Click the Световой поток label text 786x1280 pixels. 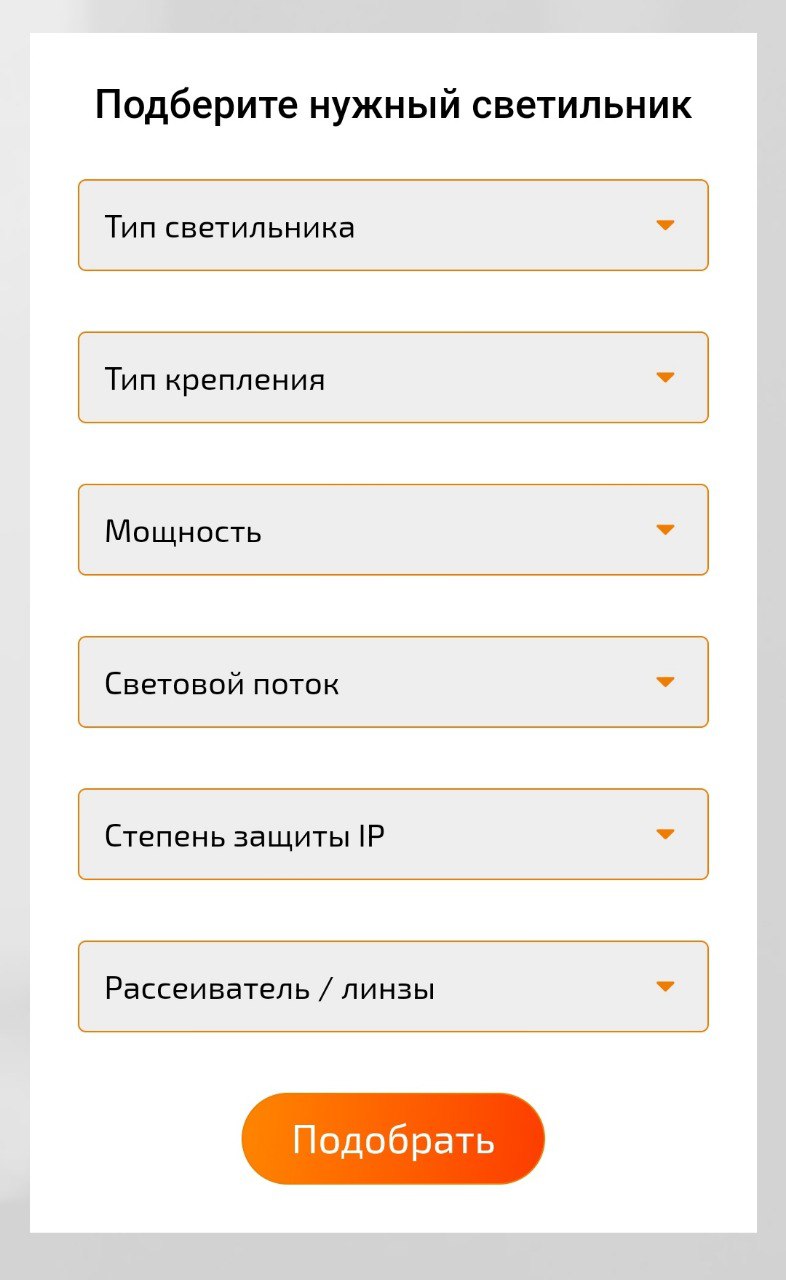pyautogui.click(x=221, y=684)
